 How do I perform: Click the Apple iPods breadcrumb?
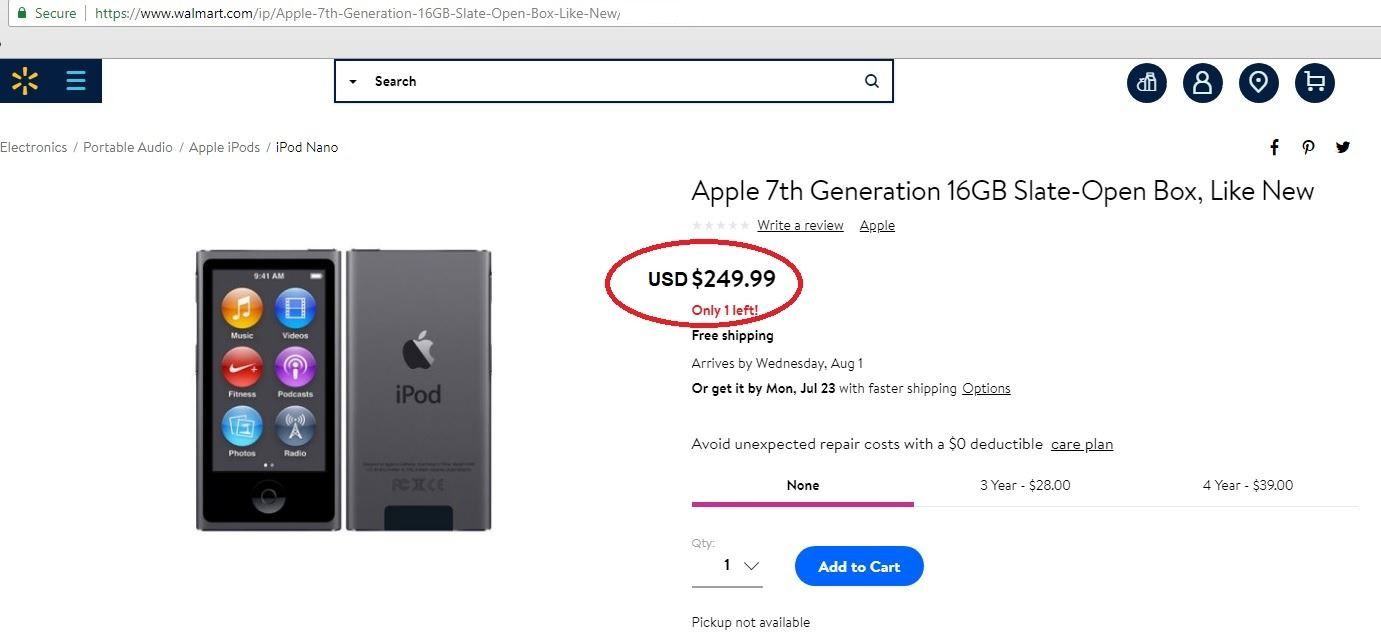tap(224, 147)
